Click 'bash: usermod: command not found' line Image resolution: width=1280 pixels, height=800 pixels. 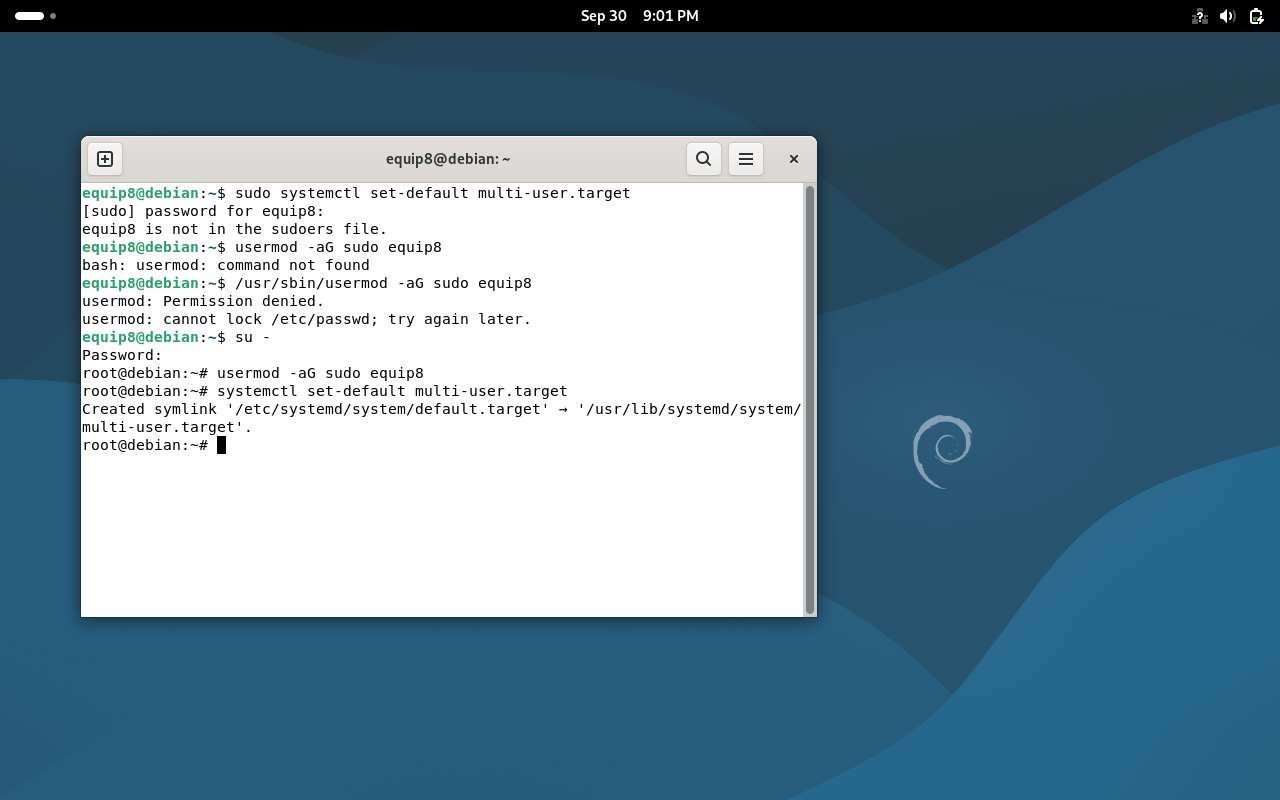point(226,265)
